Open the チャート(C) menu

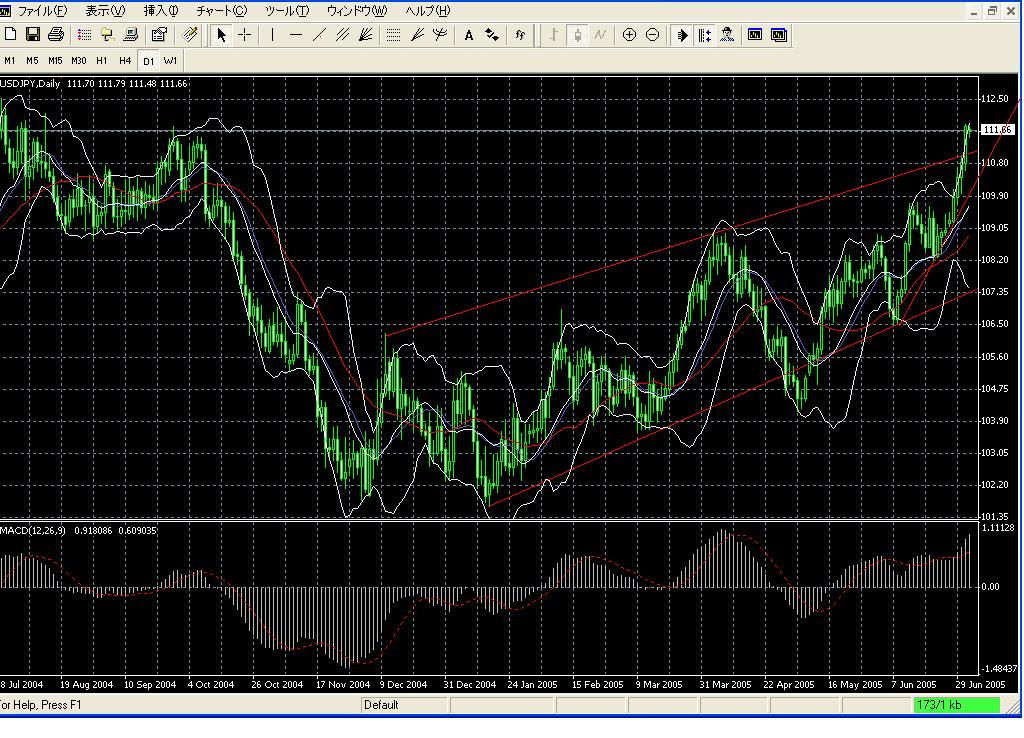(221, 11)
